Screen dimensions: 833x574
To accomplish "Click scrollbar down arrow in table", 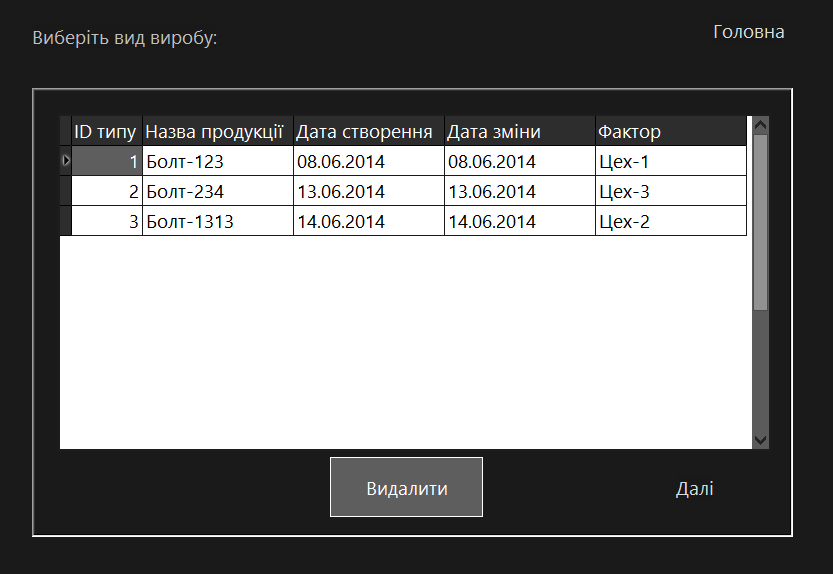I will tap(760, 440).
